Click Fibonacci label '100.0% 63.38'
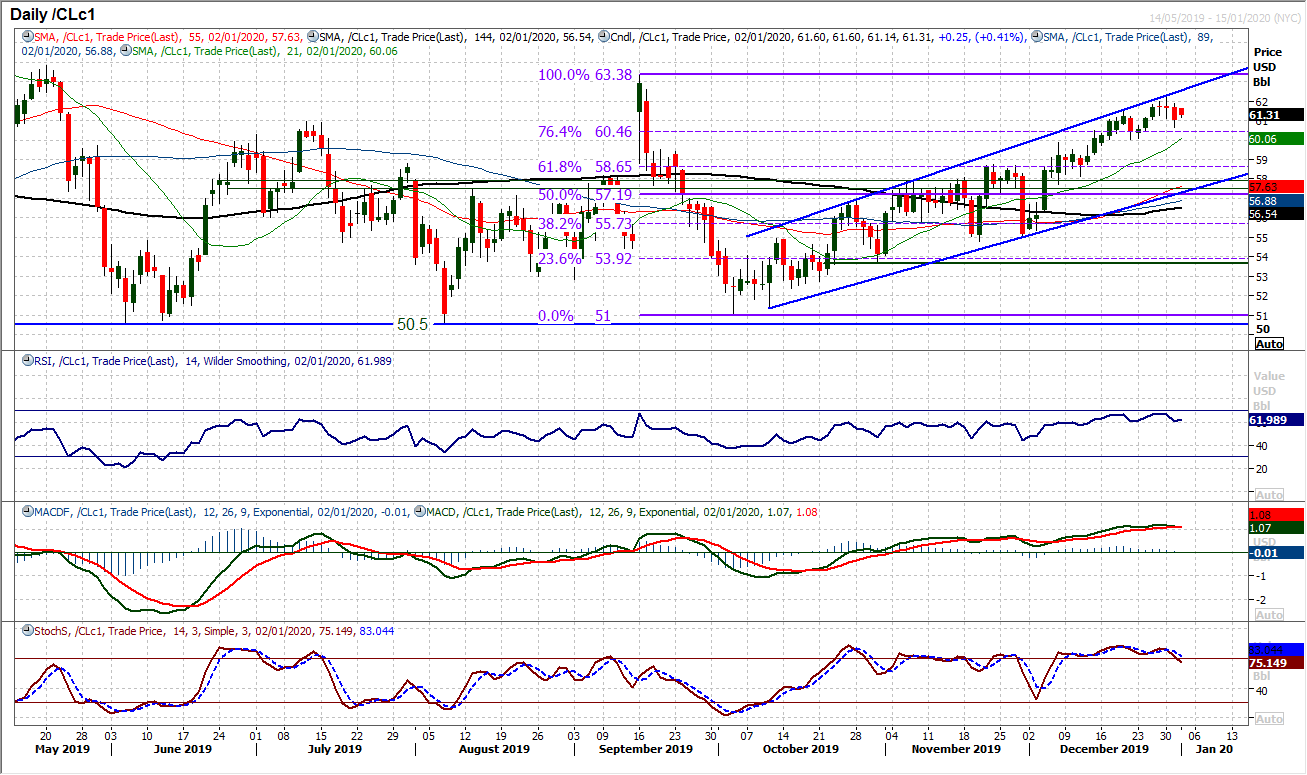Screen dimensions: 1307x775 (x=585, y=74)
